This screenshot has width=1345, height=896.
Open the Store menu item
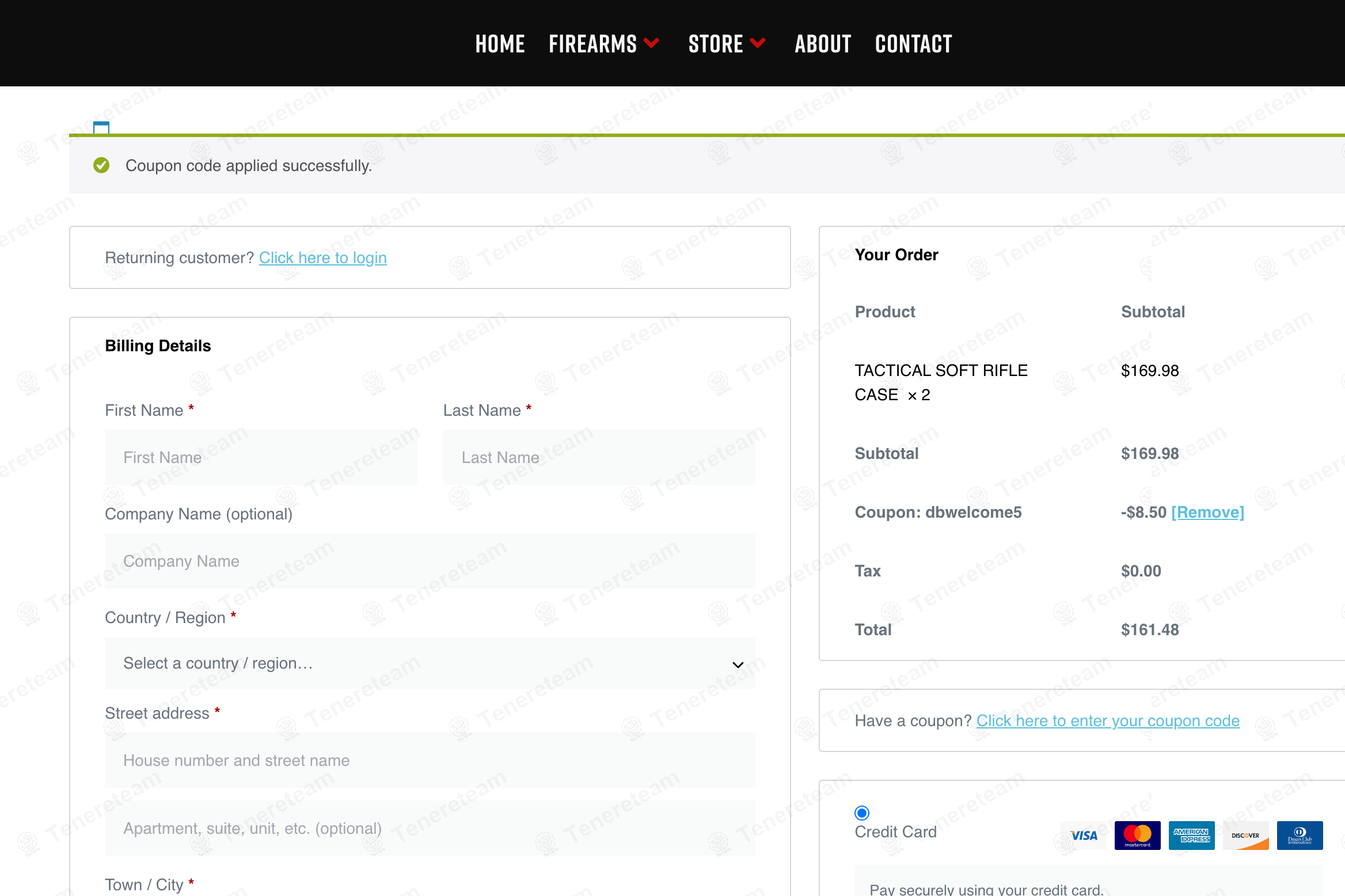click(x=716, y=44)
